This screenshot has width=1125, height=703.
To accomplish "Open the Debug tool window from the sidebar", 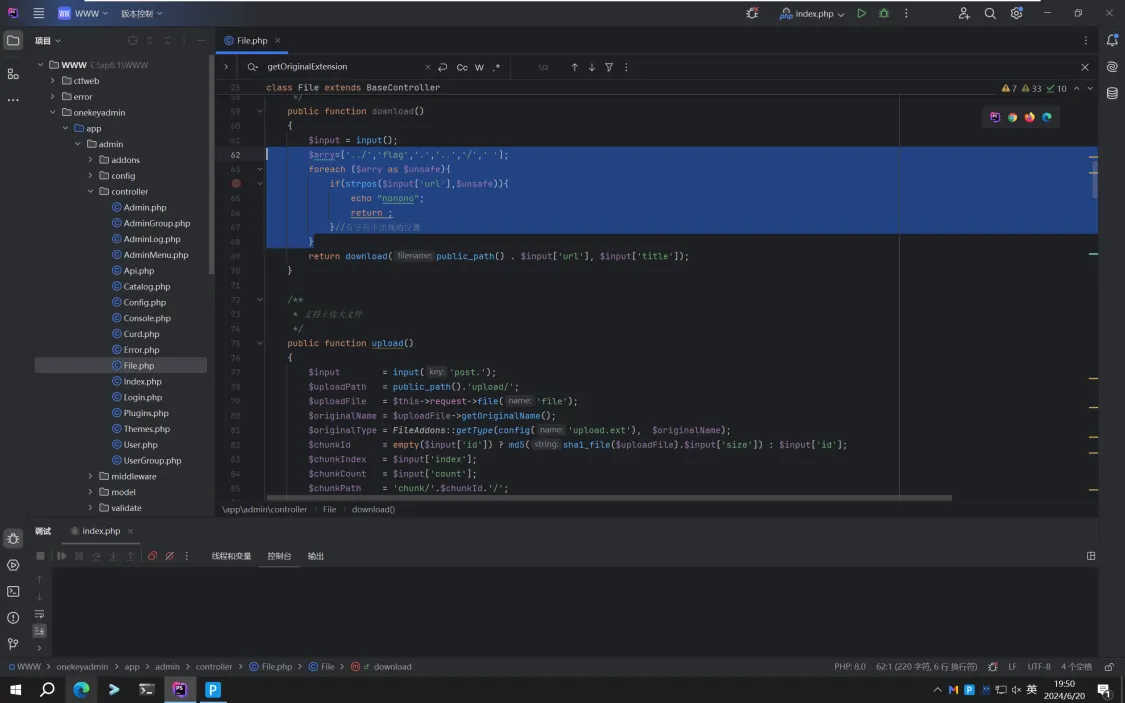I will [x=13, y=539].
